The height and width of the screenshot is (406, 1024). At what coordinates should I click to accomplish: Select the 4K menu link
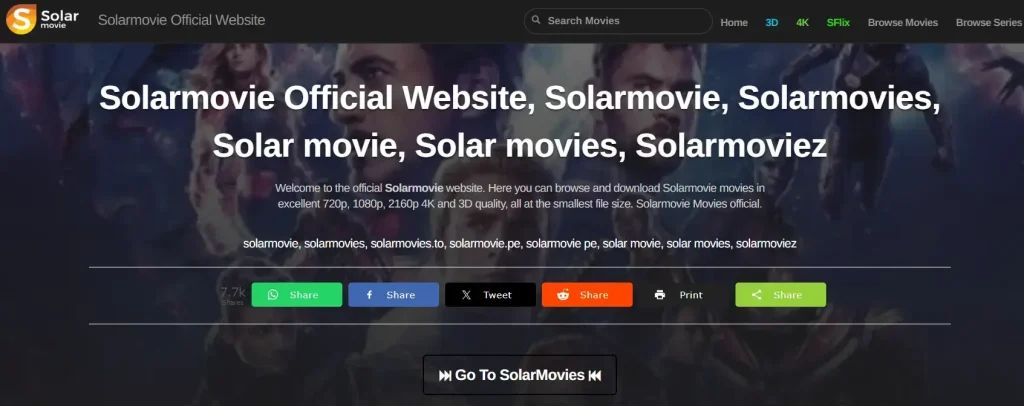802,22
